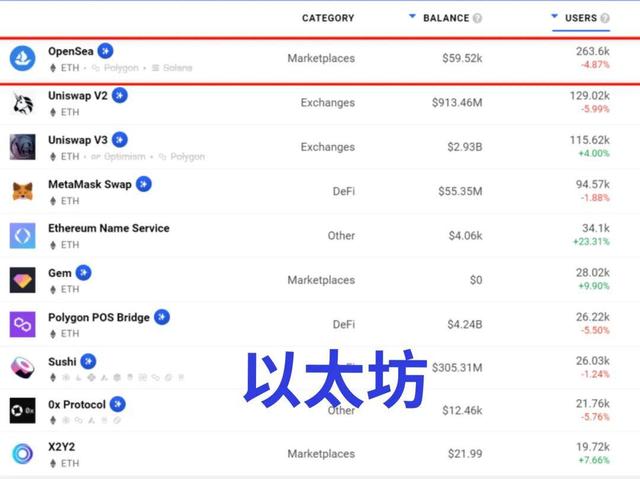Screen dimensions: 640x479
Task: Click the CATEGORY column header
Action: coord(328,18)
